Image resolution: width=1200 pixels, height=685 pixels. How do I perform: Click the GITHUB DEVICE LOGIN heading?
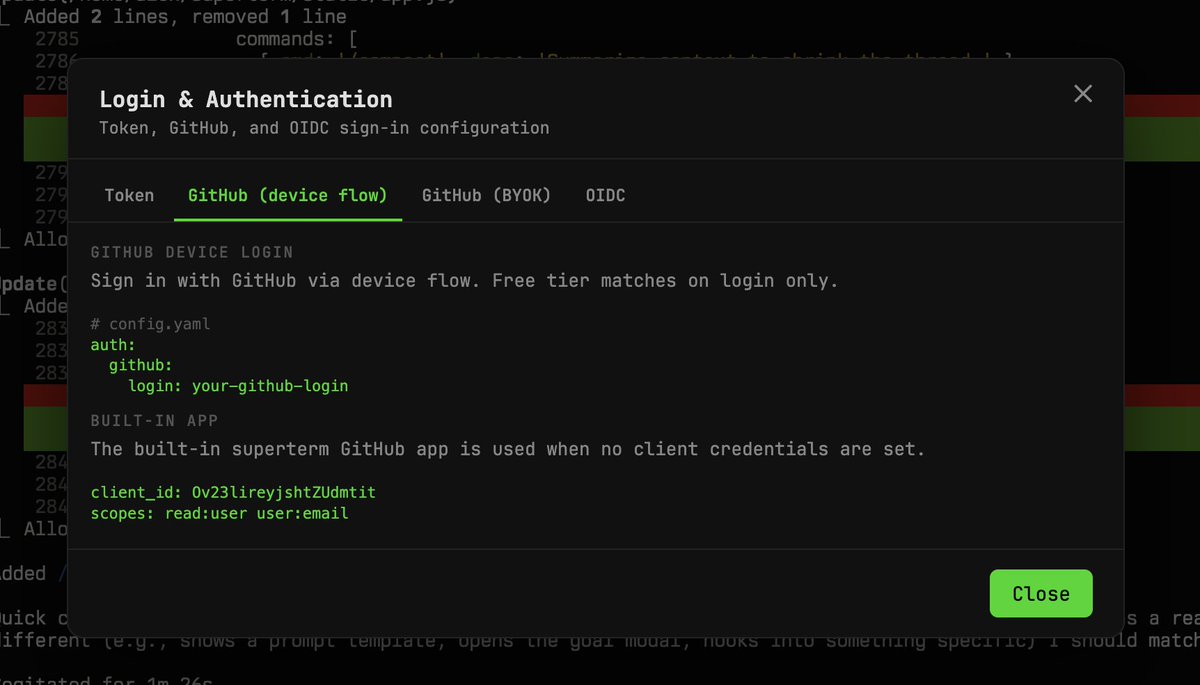pyautogui.click(x=192, y=252)
